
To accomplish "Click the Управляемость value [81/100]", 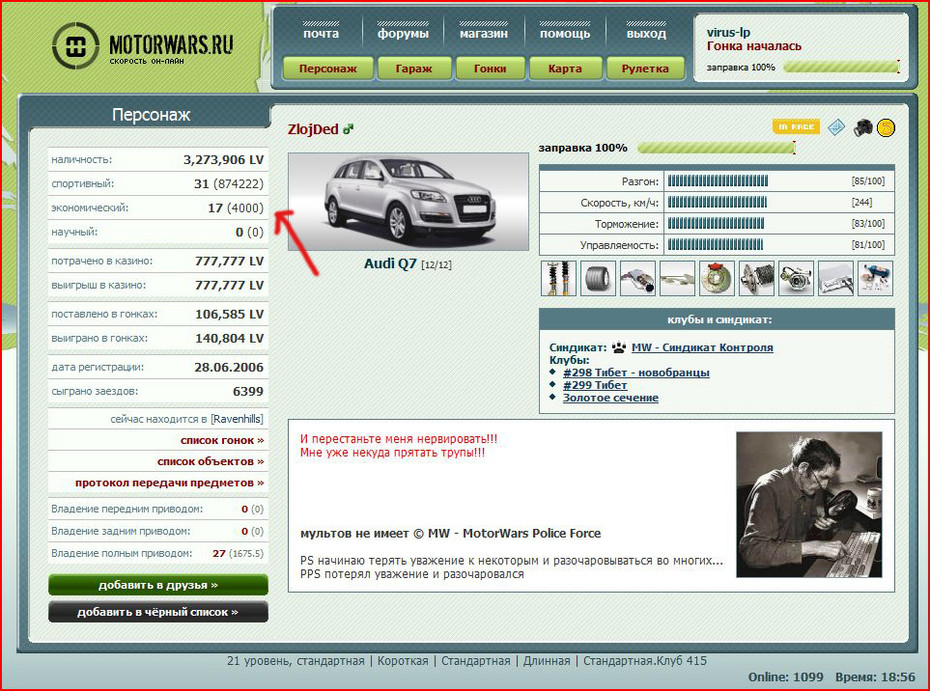I will (868, 244).
